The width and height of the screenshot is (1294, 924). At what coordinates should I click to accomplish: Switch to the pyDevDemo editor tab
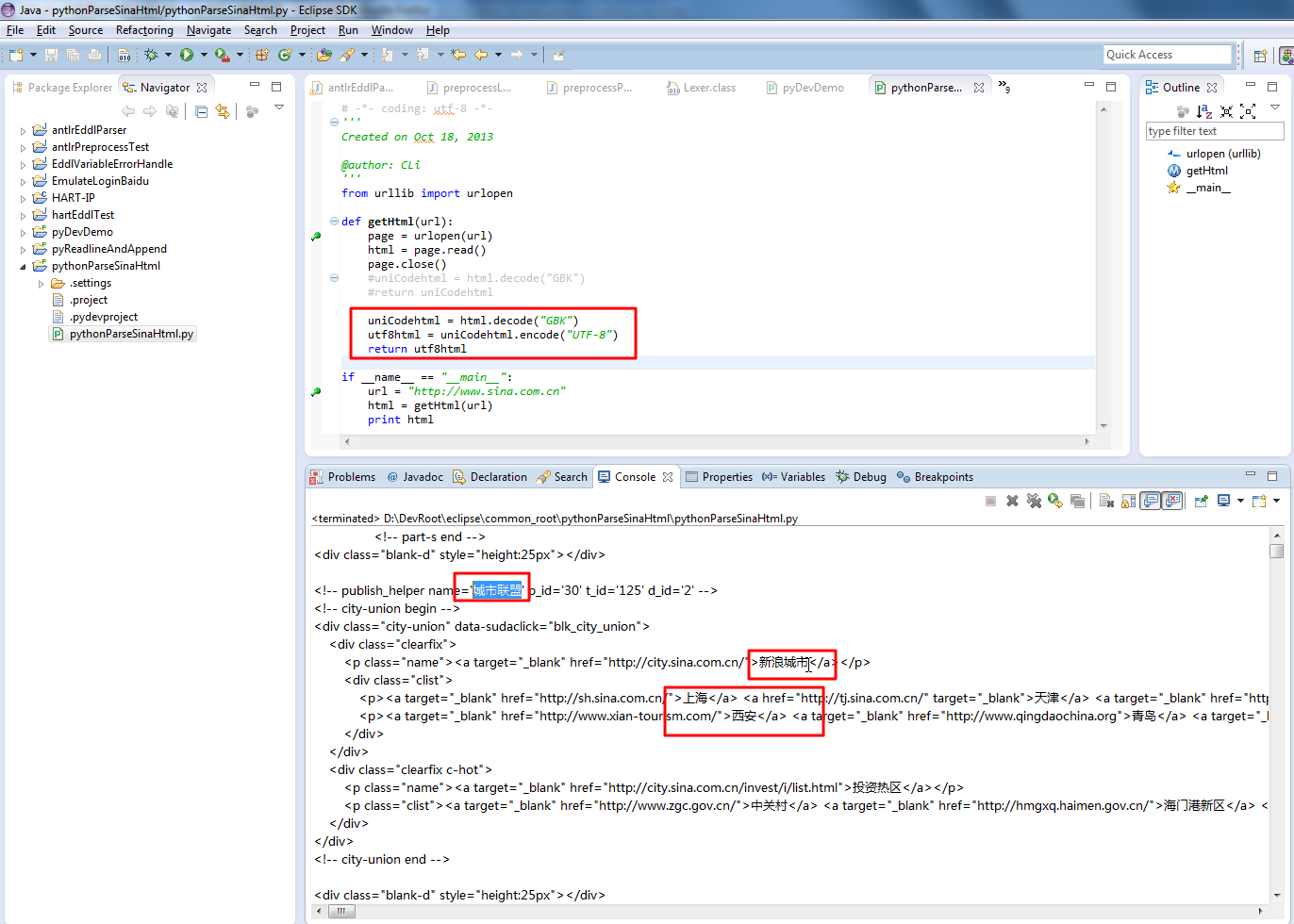pyautogui.click(x=805, y=88)
